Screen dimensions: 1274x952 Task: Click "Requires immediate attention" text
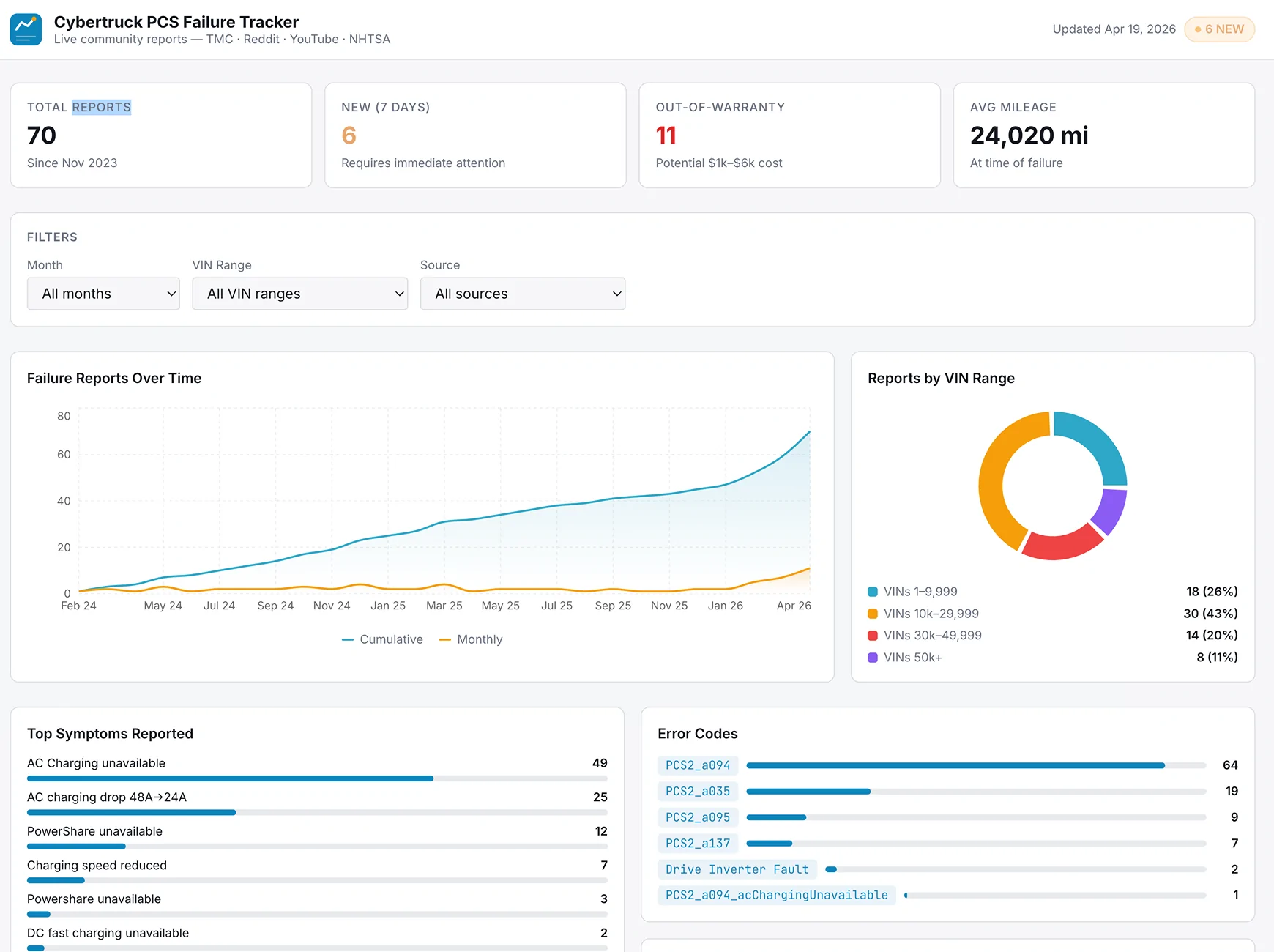pos(423,163)
